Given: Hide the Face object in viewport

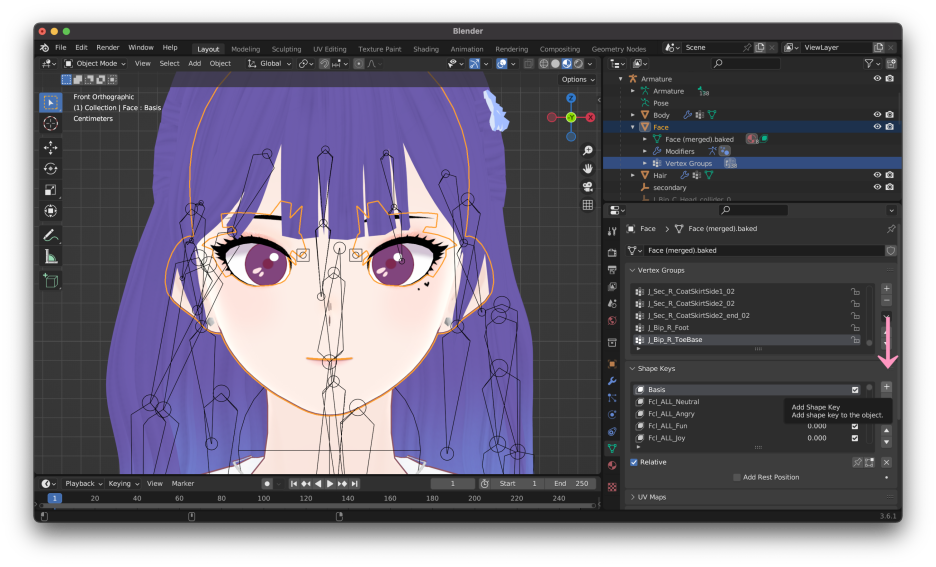Looking at the screenshot, I should click(x=877, y=127).
